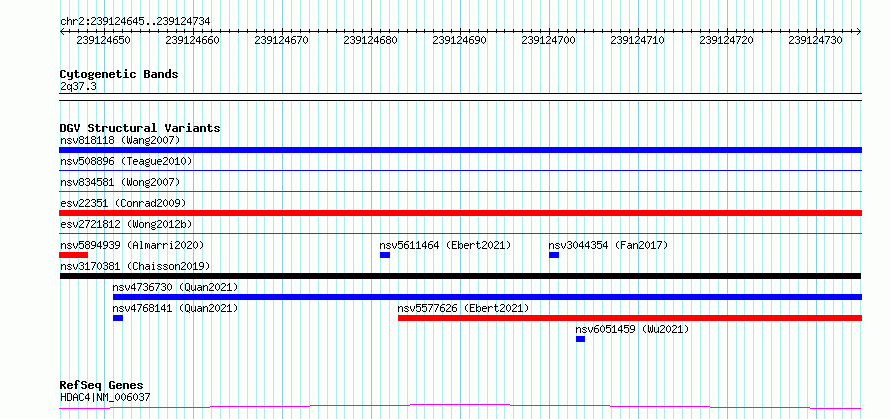Viewport: 890px width, 419px height.
Task: Click the small blue nsv5611464 marker
Action: pyautogui.click(x=385, y=255)
